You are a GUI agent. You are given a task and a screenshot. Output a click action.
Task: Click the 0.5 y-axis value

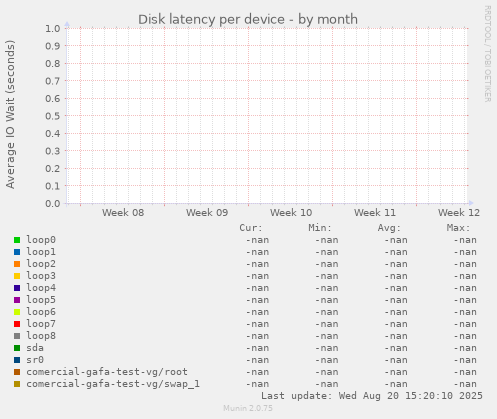(x=53, y=116)
